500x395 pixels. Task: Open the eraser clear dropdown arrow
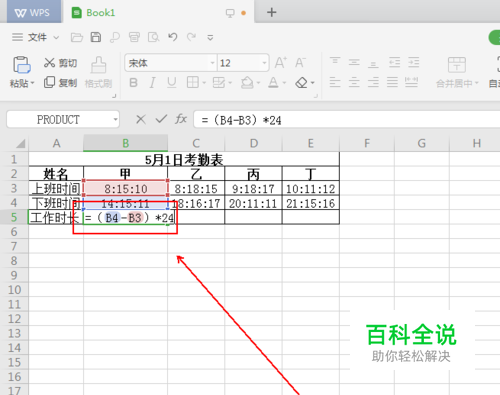click(x=312, y=83)
